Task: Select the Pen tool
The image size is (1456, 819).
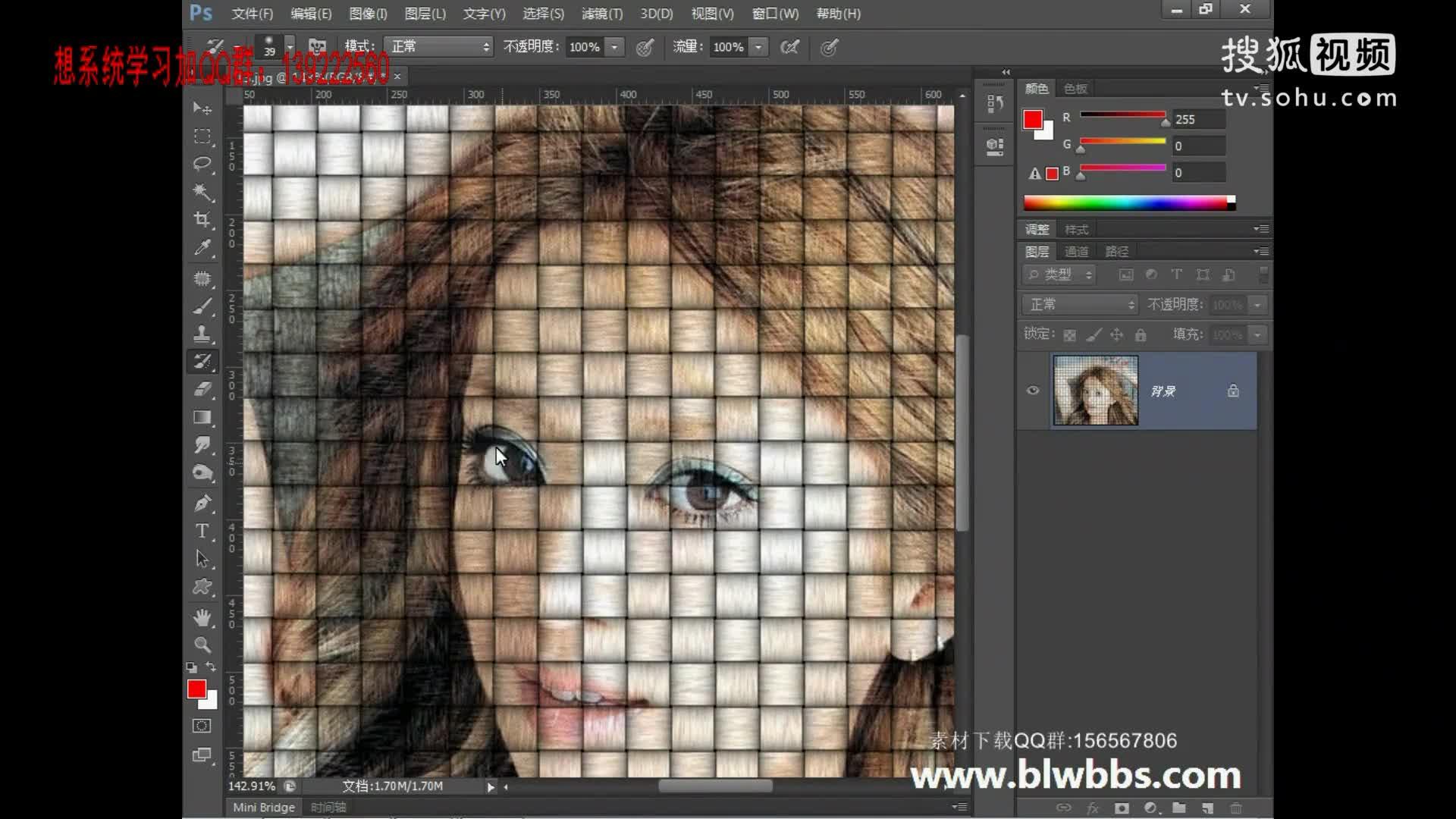Action: [x=202, y=503]
